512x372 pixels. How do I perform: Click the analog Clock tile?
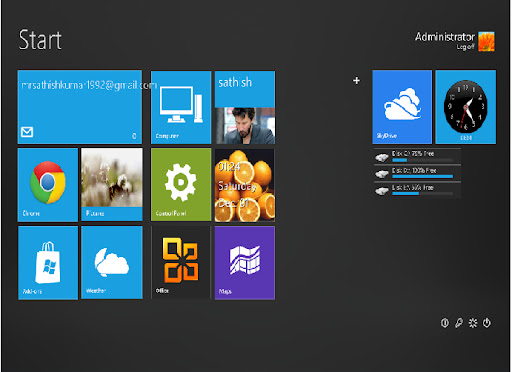(x=466, y=107)
